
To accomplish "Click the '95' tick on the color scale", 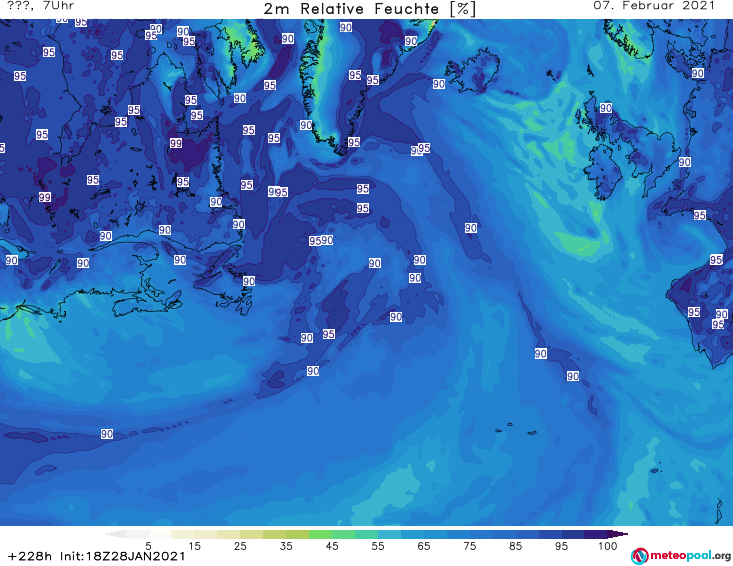I will pyautogui.click(x=561, y=545).
